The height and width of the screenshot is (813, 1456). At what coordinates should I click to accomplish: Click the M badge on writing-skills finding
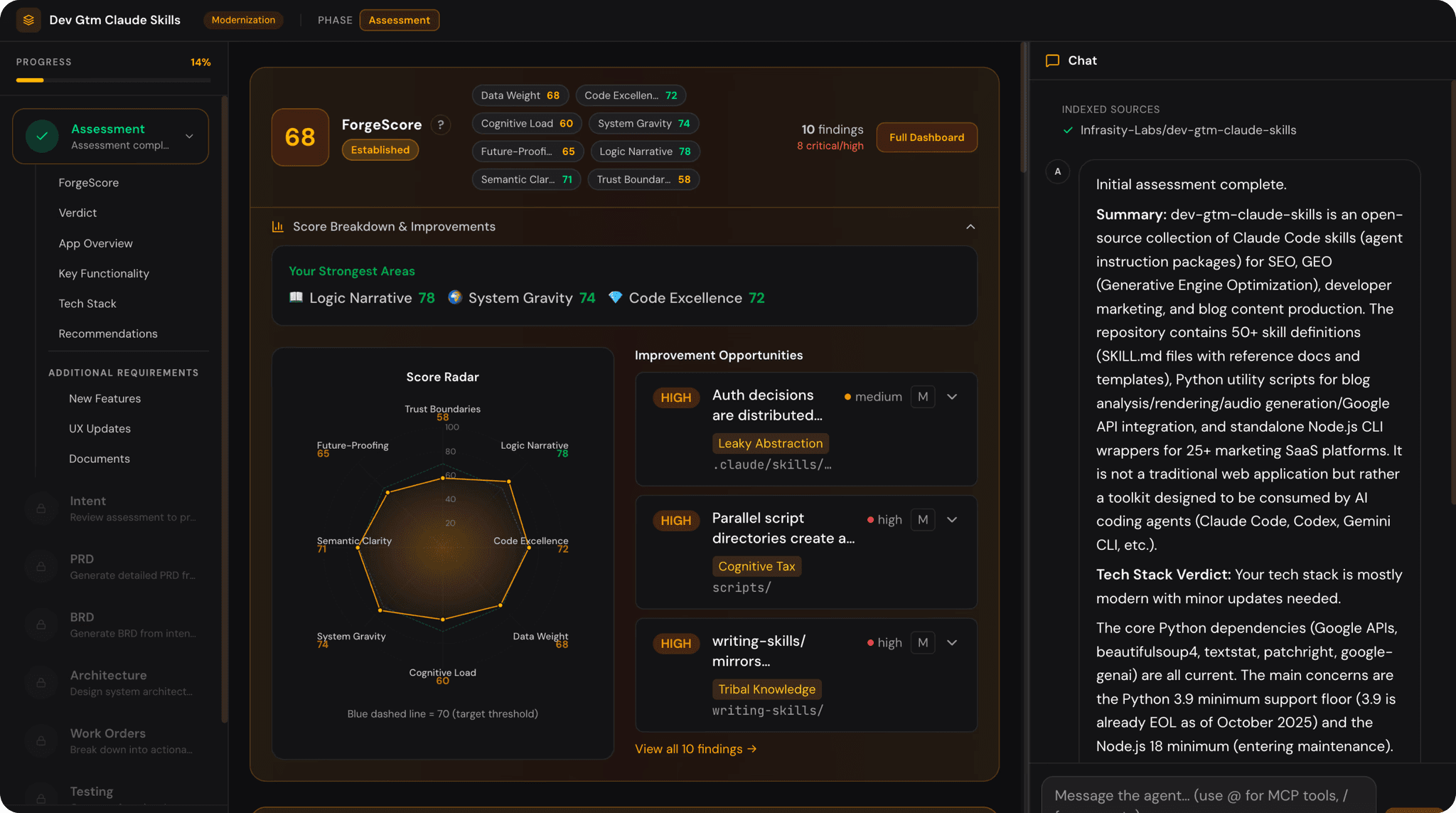click(x=923, y=643)
